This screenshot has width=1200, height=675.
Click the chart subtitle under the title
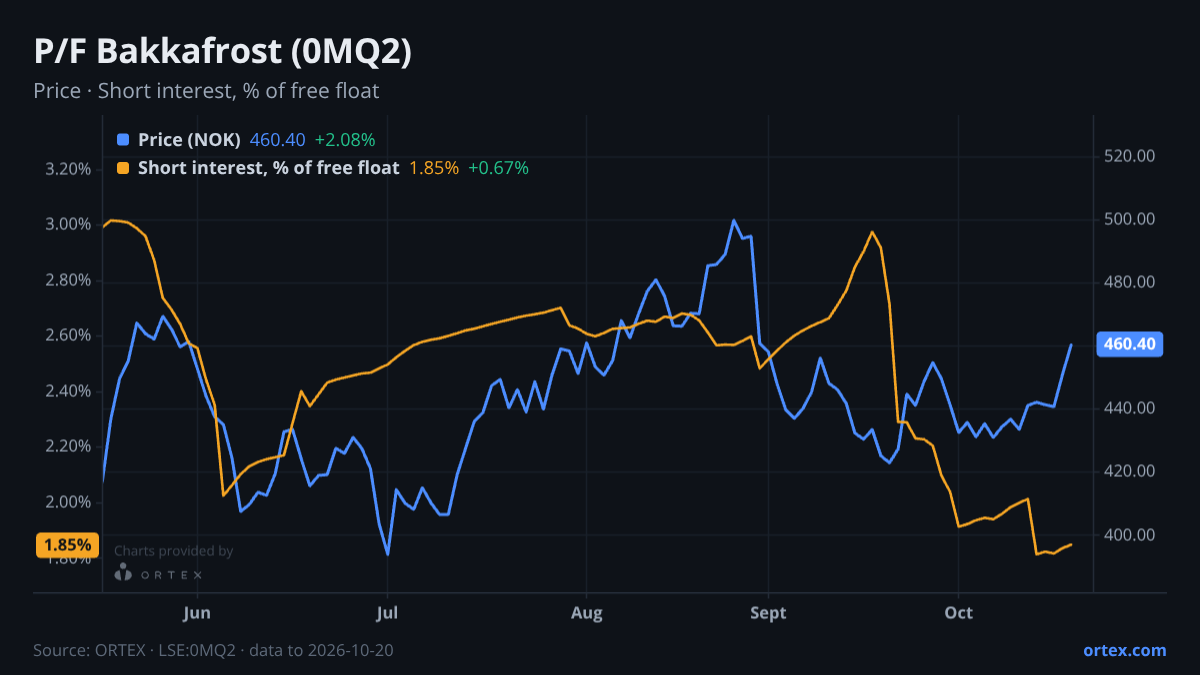click(x=206, y=91)
